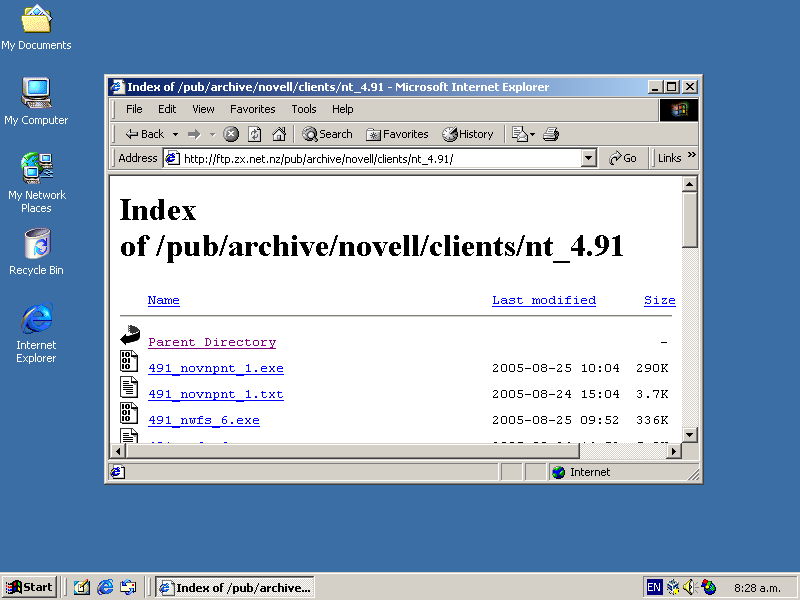Click the vertical scrollbar down arrow
800x600 pixels.
tap(690, 435)
